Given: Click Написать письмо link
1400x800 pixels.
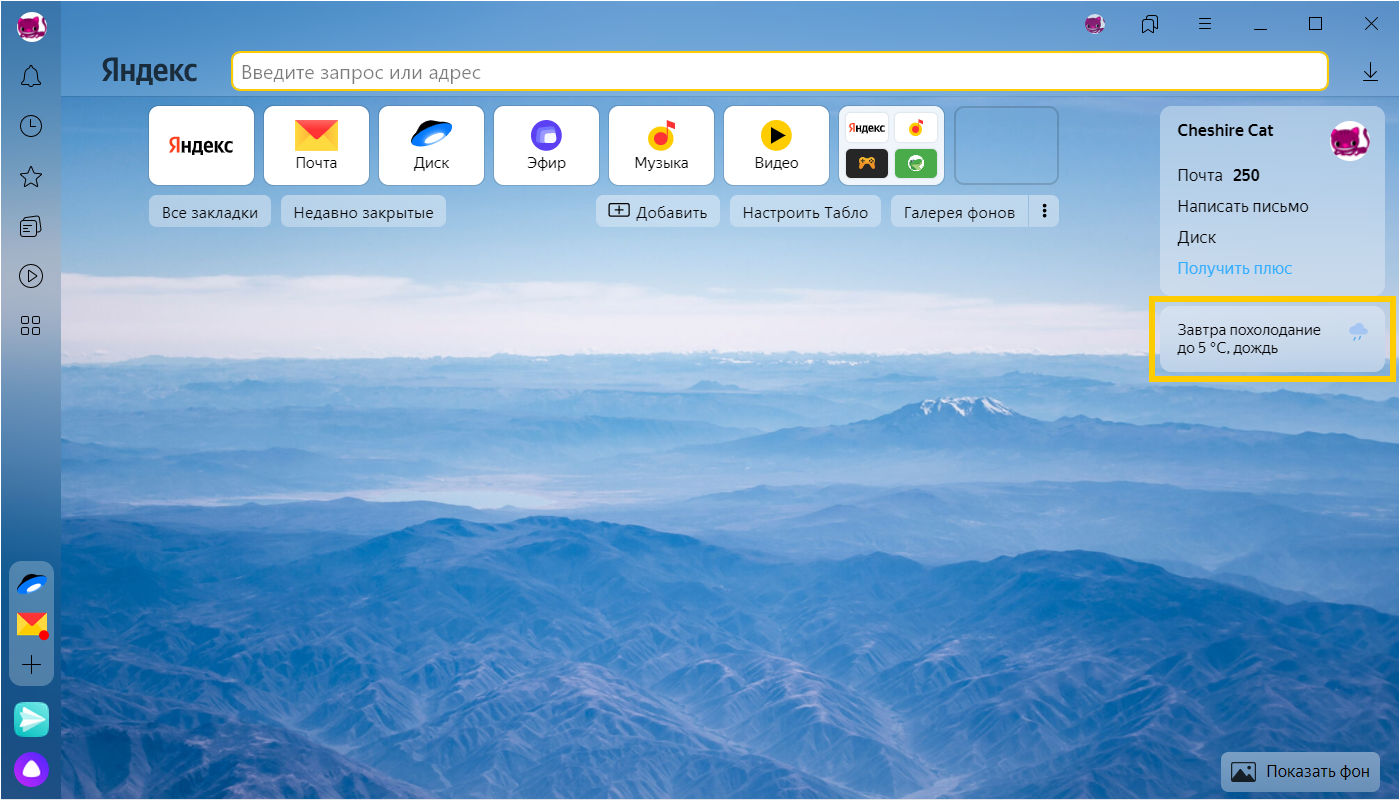Looking at the screenshot, I should pyautogui.click(x=1243, y=206).
